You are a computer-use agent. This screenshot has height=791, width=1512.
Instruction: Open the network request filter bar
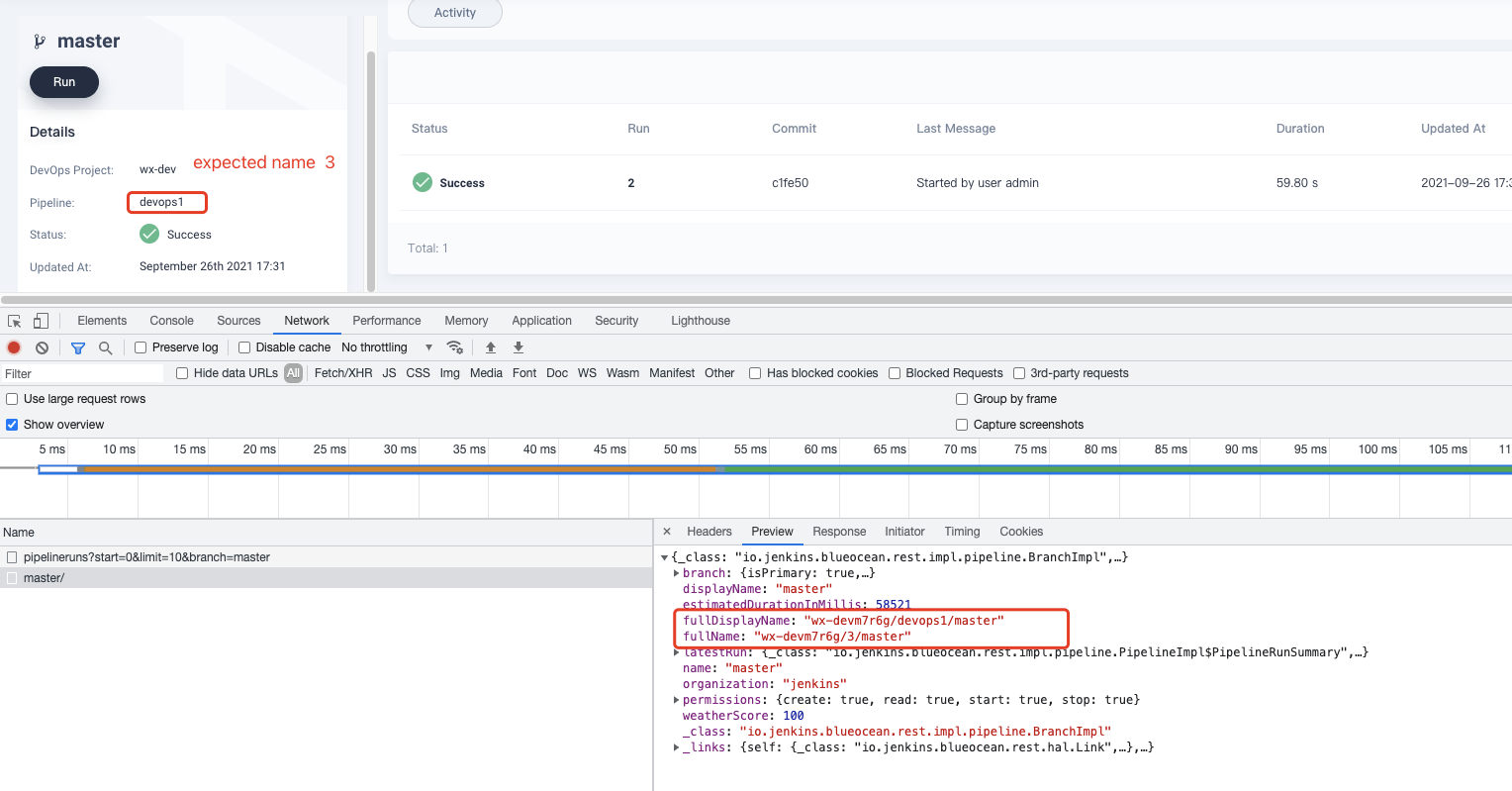pos(77,346)
